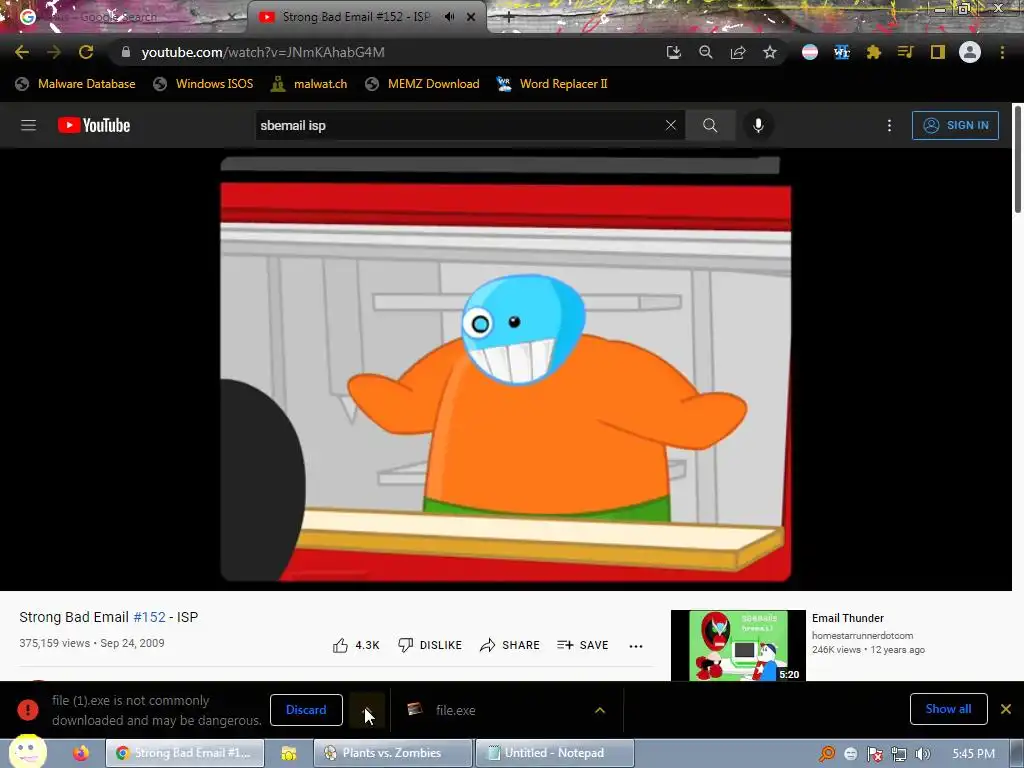Run the YouTube search with magnifier button

click(710, 125)
